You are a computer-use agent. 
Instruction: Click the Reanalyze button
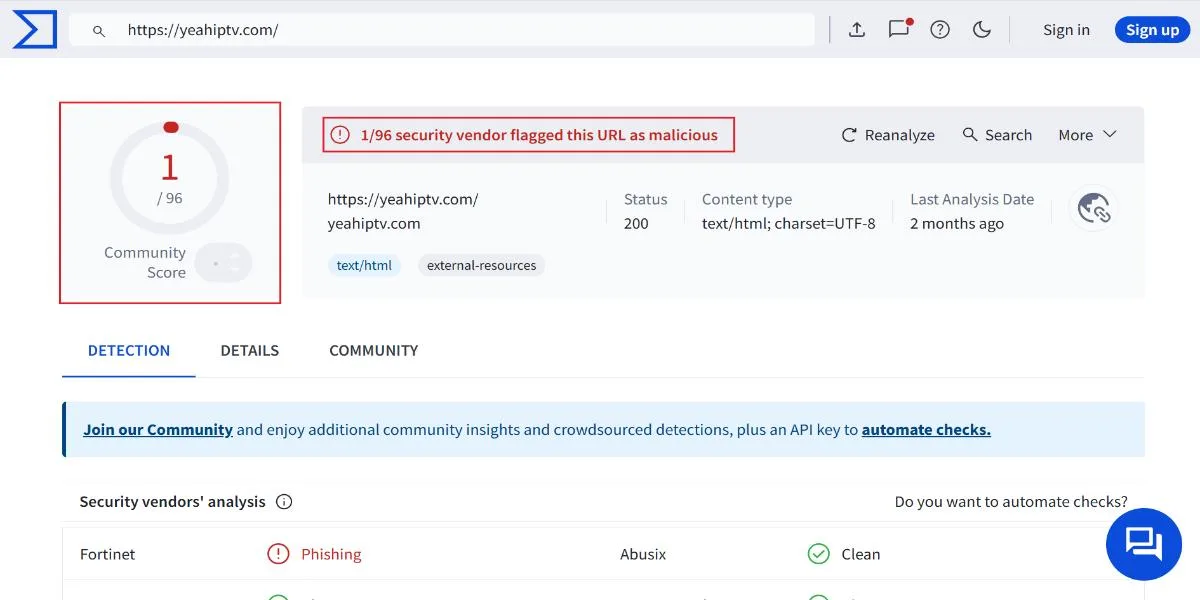coord(888,135)
